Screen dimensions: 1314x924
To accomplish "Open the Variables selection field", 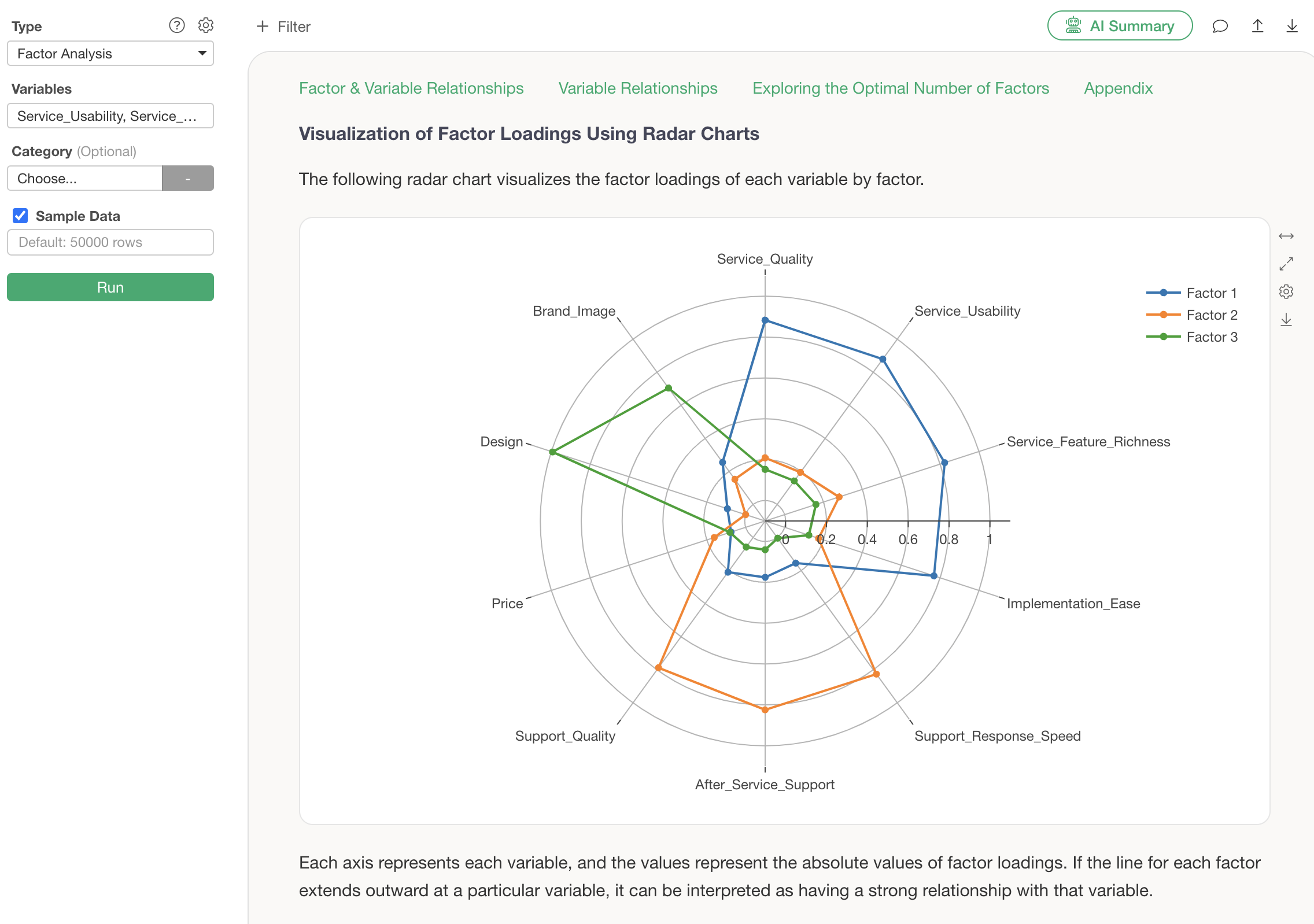I will [x=110, y=116].
